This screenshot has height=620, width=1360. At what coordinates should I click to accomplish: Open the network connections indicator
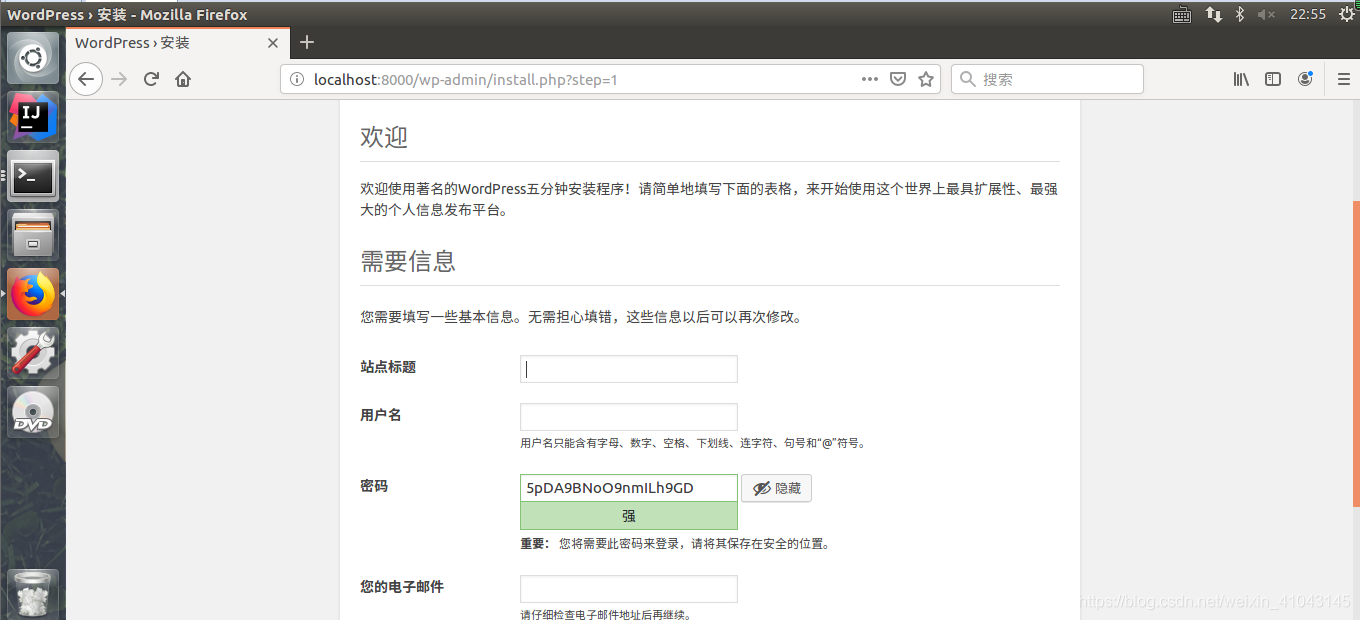[x=1213, y=14]
